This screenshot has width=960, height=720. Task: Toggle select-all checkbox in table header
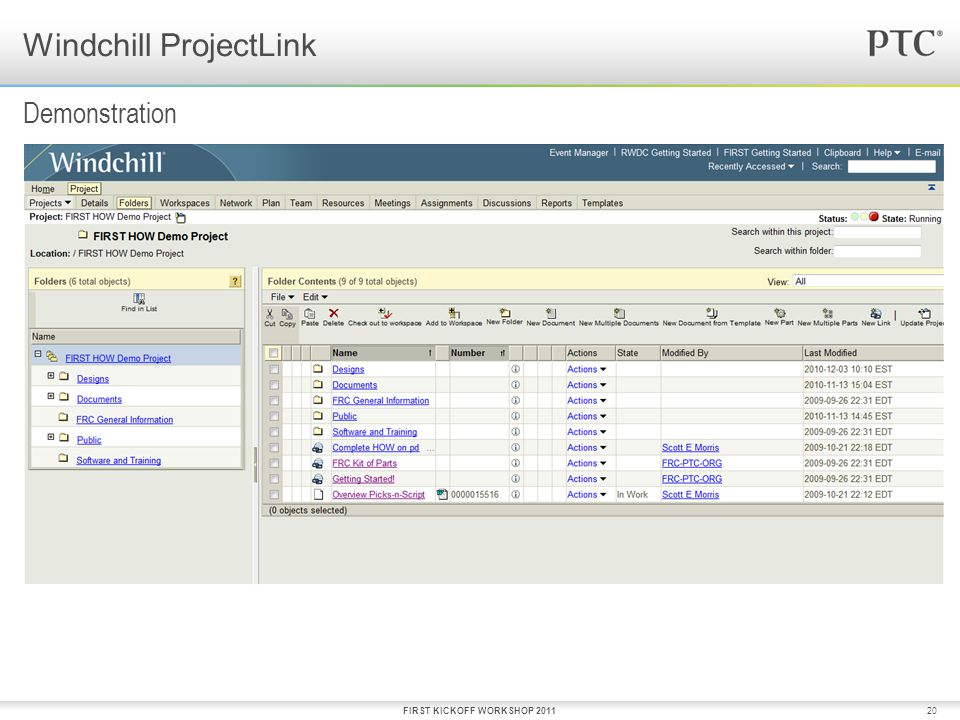tap(274, 353)
